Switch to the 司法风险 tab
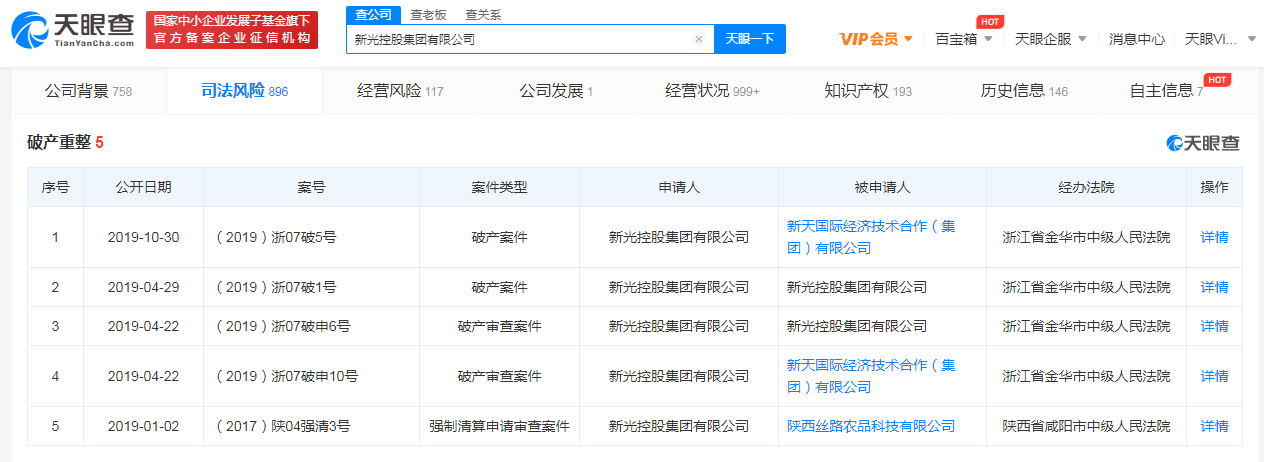 click(x=244, y=91)
